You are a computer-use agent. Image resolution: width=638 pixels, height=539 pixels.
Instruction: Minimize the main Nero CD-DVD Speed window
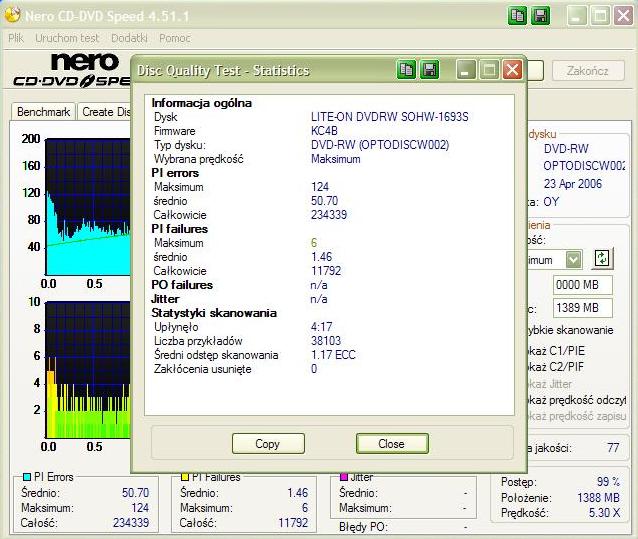pos(577,16)
